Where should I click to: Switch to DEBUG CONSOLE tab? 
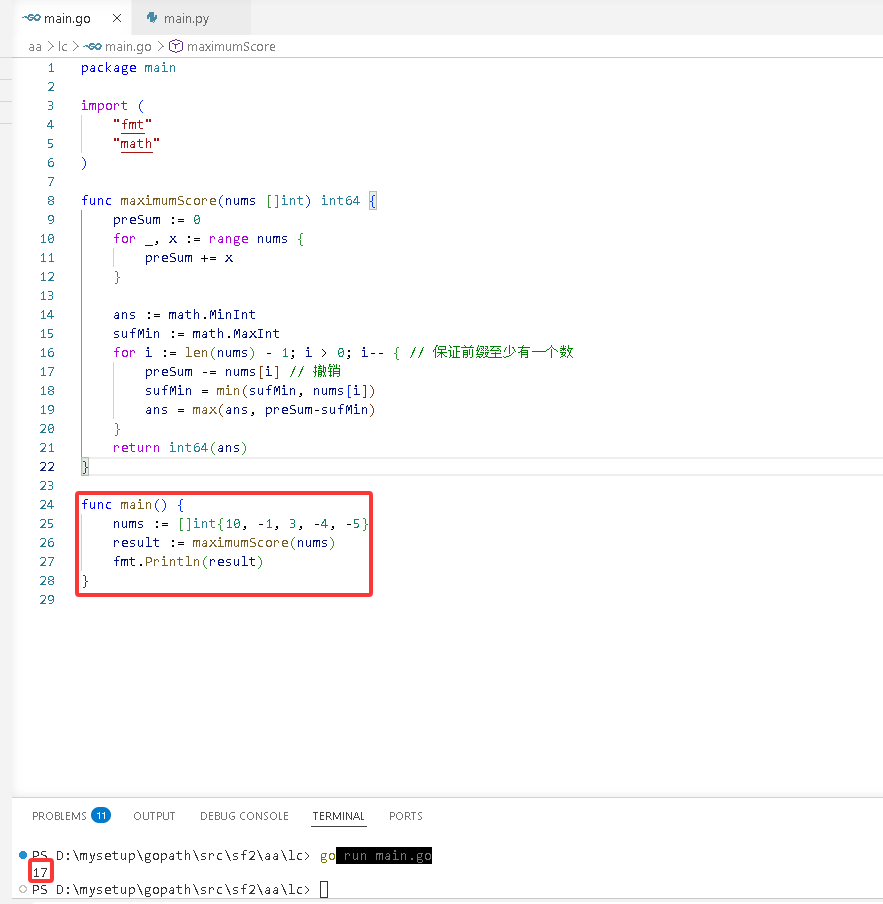pos(244,816)
